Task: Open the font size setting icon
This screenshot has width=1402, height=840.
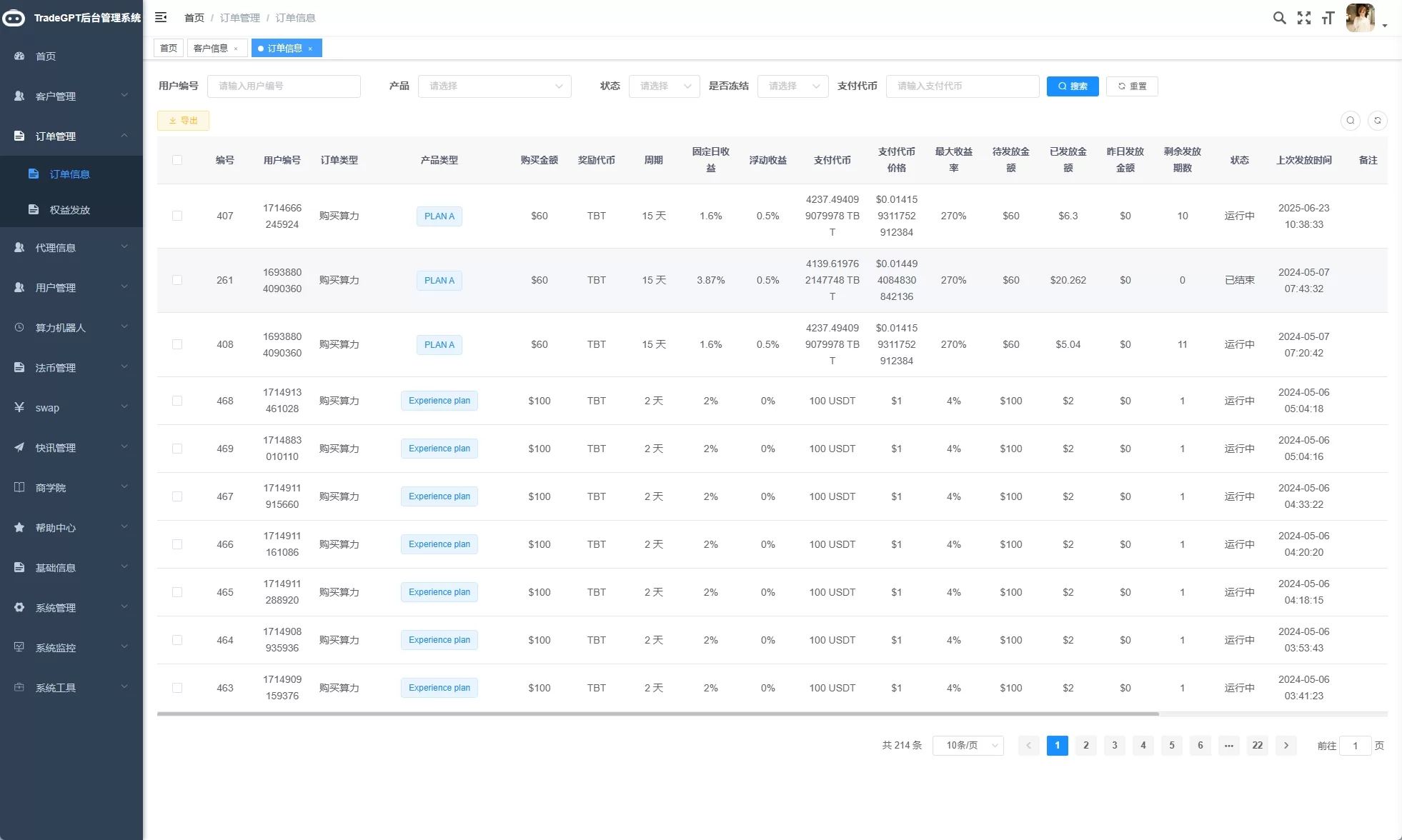Action: pyautogui.click(x=1328, y=18)
